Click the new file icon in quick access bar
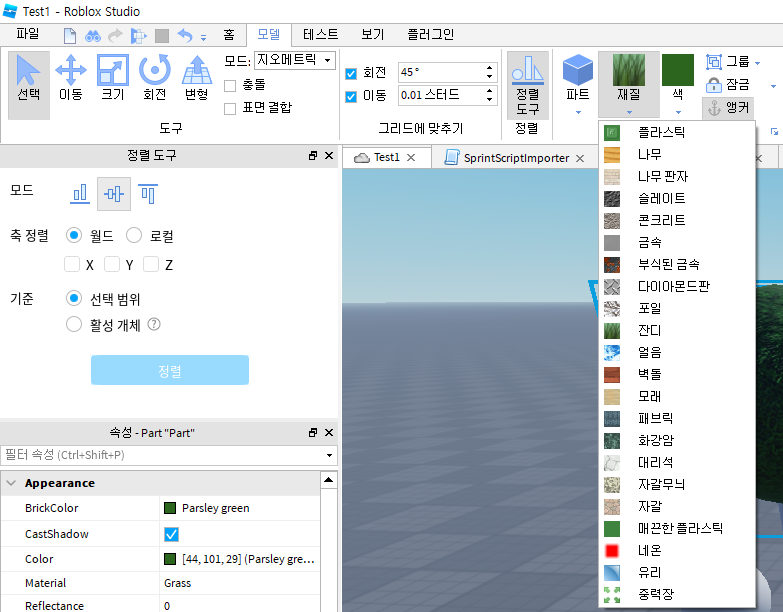783x612 pixels. 70,35
